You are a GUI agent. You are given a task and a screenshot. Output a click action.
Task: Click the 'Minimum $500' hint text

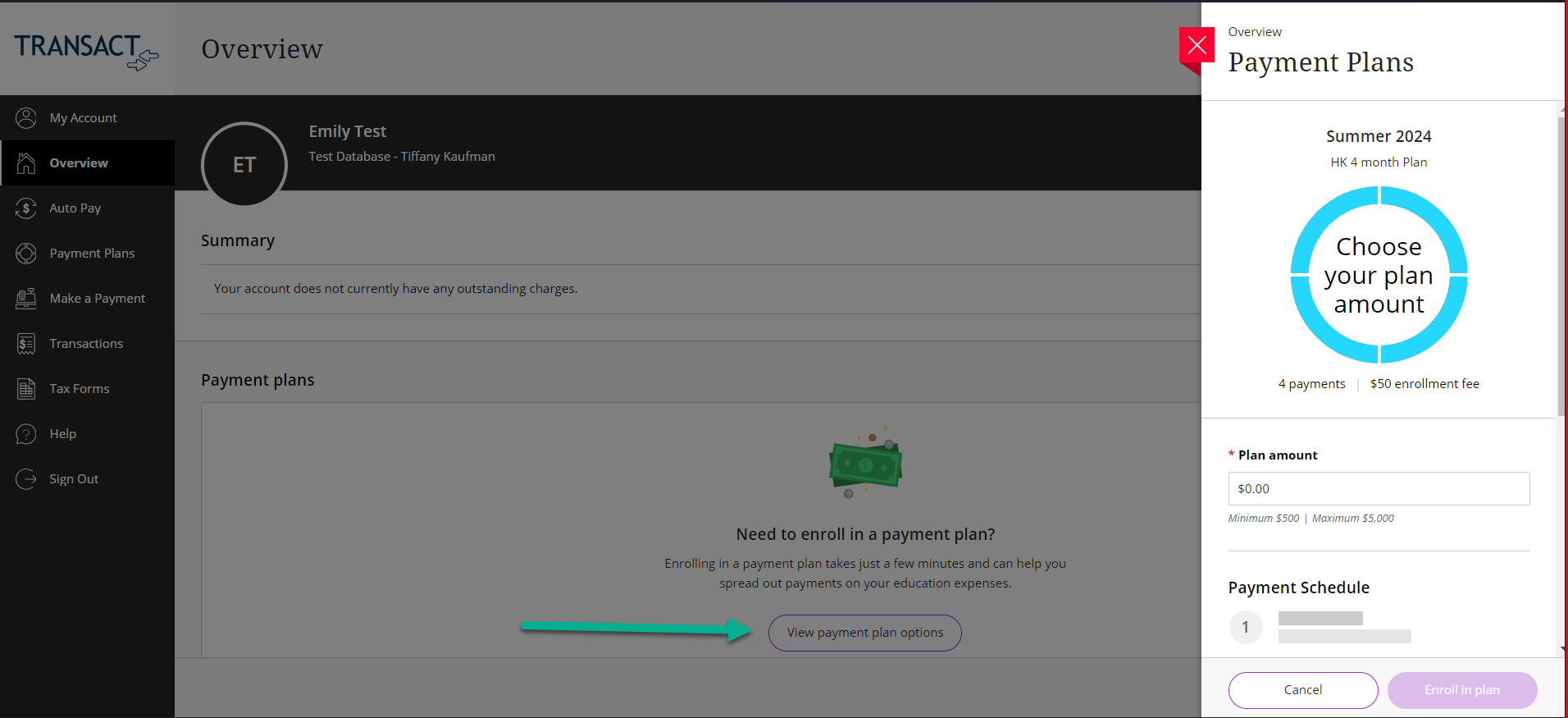point(1264,519)
